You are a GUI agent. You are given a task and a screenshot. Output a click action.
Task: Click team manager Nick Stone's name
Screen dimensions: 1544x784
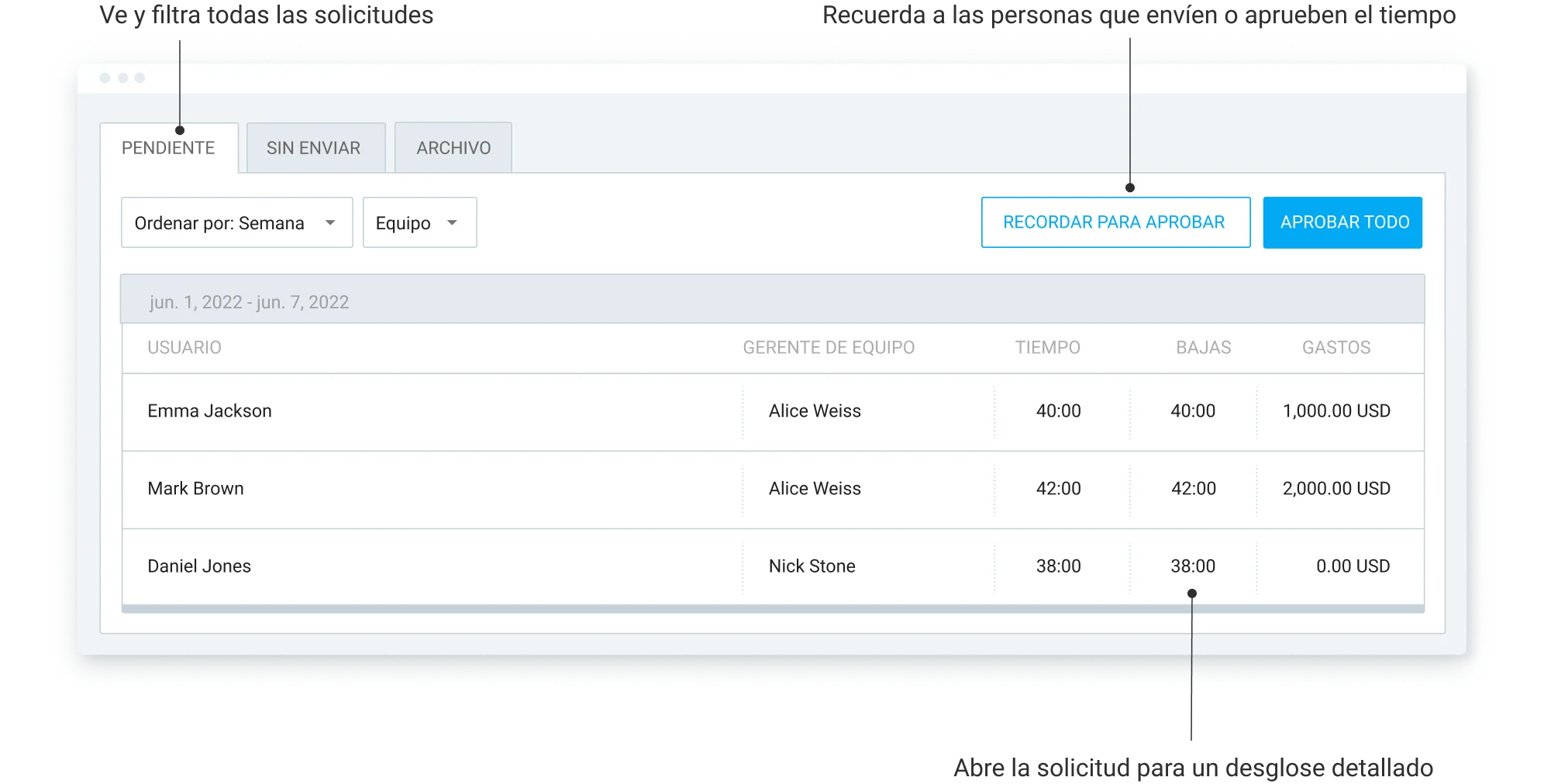click(812, 566)
